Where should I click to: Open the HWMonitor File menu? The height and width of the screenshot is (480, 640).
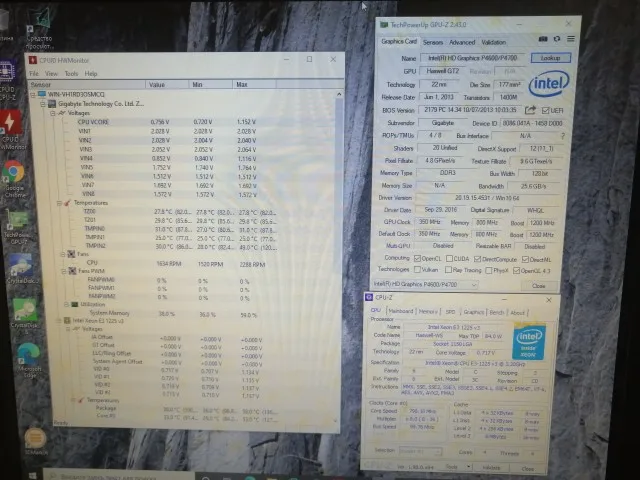[34, 74]
